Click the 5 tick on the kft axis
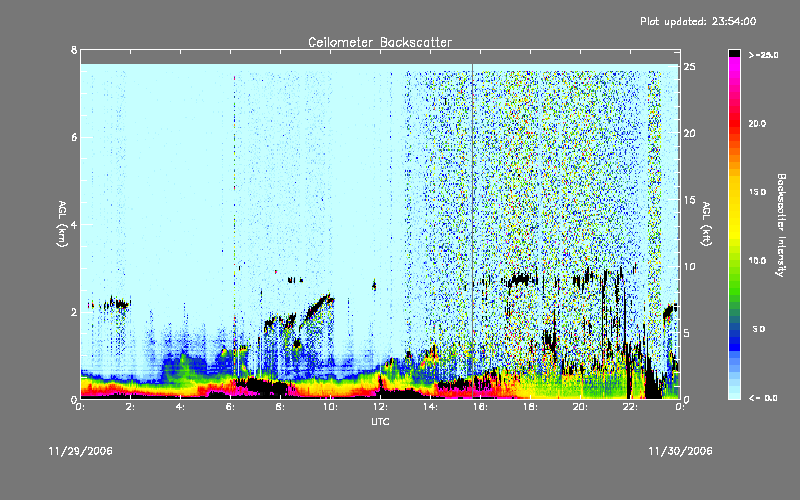Image resolution: width=800 pixels, height=500 pixels. [687, 333]
